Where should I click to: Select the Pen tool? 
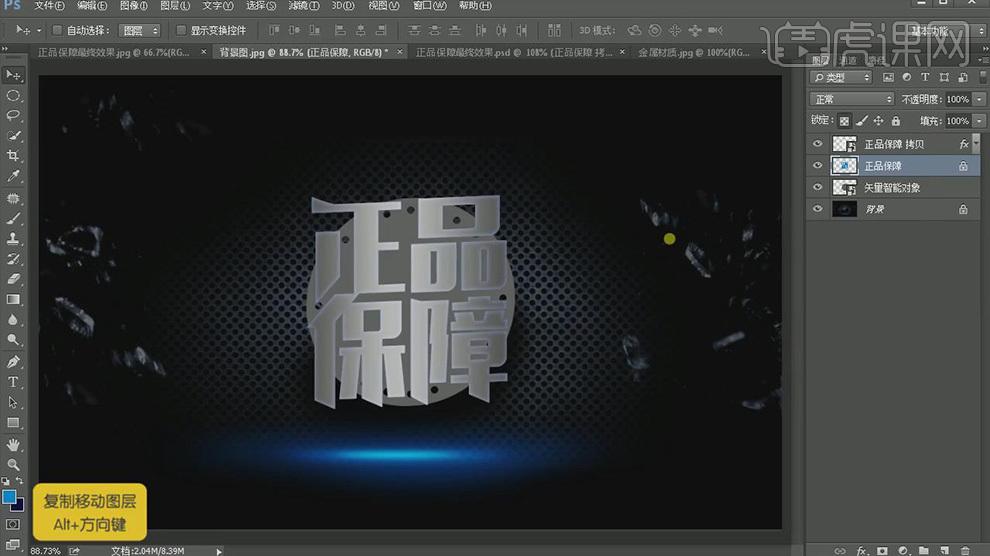13,362
